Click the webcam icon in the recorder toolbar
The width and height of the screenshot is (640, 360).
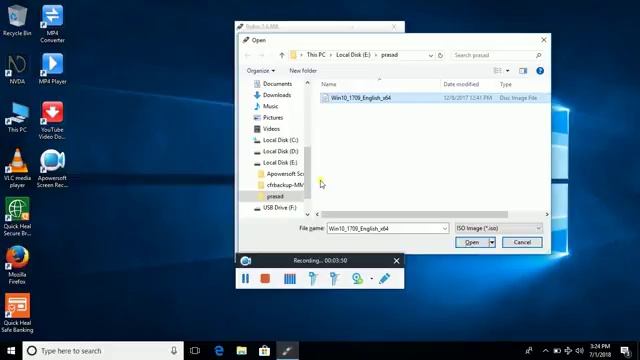coord(358,278)
